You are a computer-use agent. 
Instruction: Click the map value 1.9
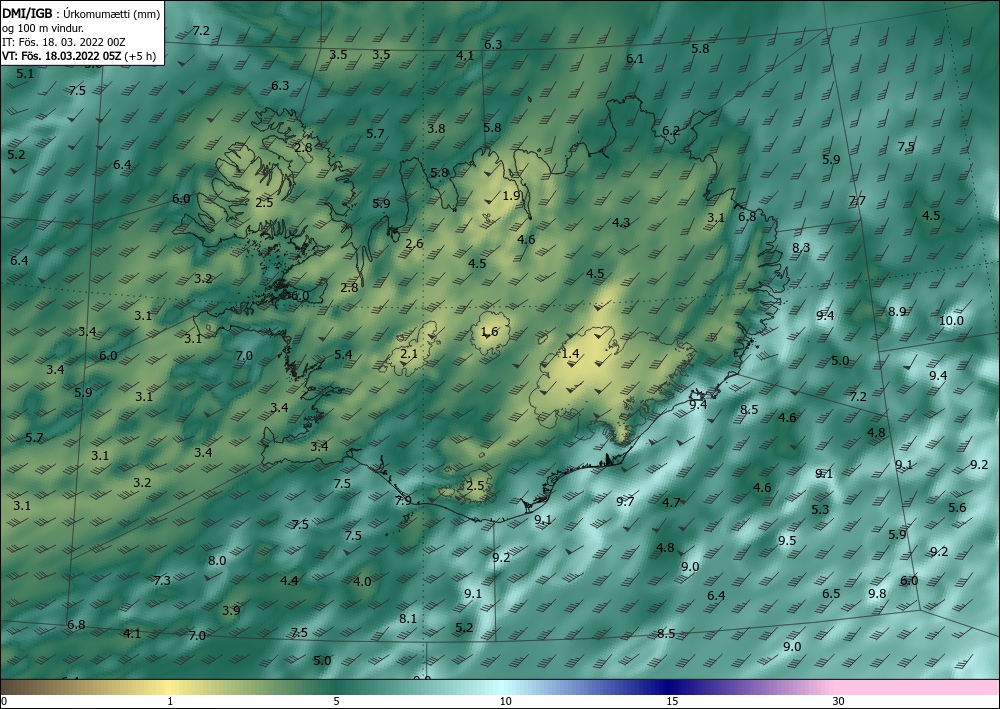click(511, 196)
